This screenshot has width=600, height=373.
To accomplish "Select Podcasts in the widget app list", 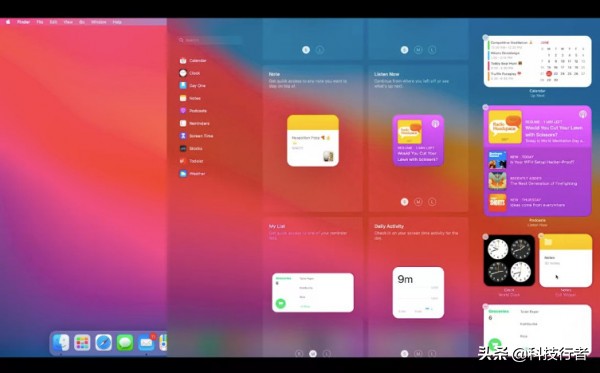I will [x=193, y=111].
